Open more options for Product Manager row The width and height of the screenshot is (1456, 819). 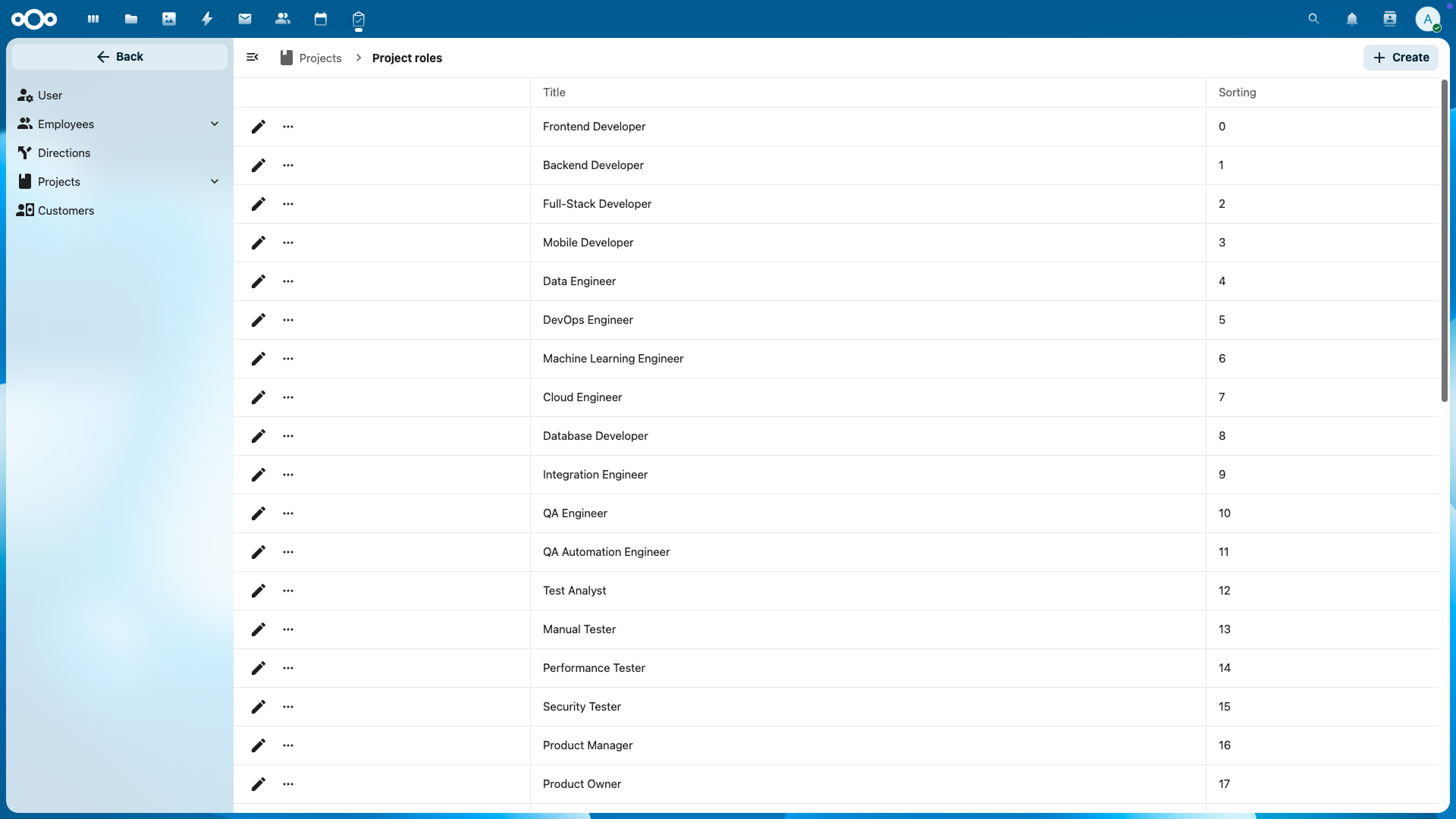pos(288,745)
